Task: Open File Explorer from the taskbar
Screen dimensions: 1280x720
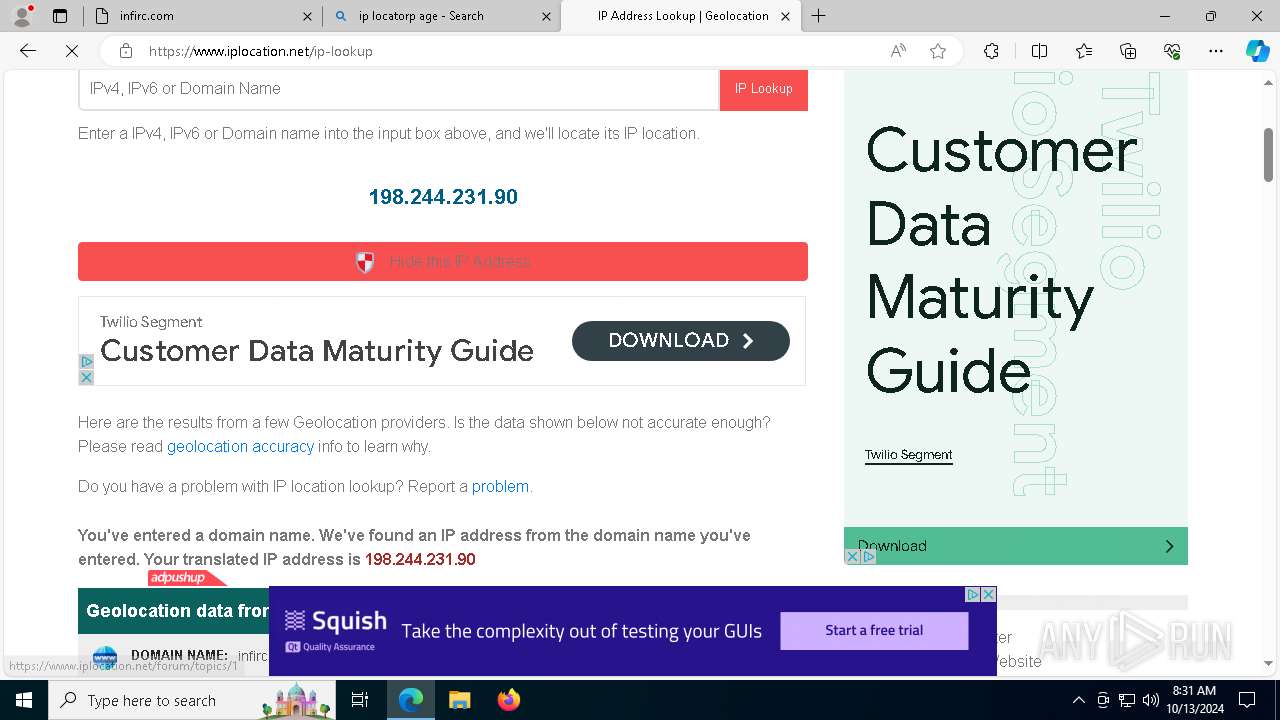Action: coord(459,700)
